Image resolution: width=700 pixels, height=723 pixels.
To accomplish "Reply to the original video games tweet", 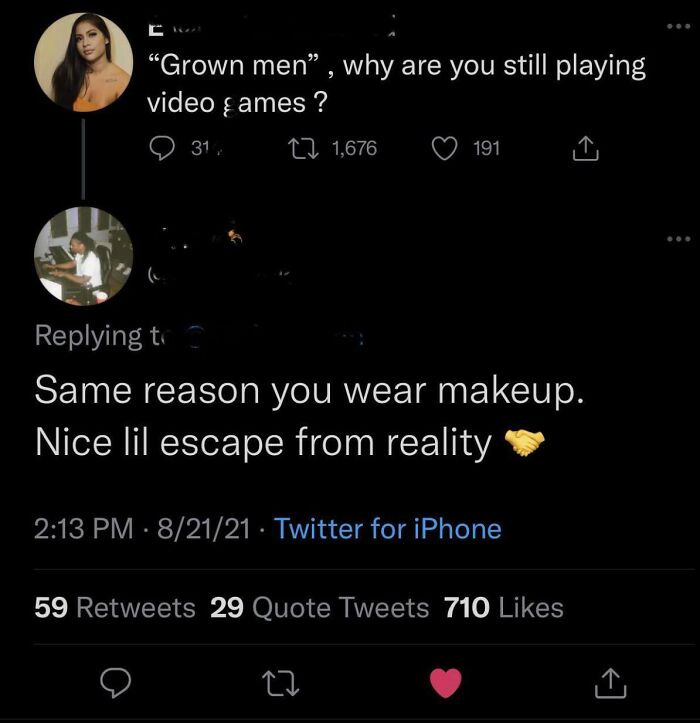I will click(x=161, y=149).
